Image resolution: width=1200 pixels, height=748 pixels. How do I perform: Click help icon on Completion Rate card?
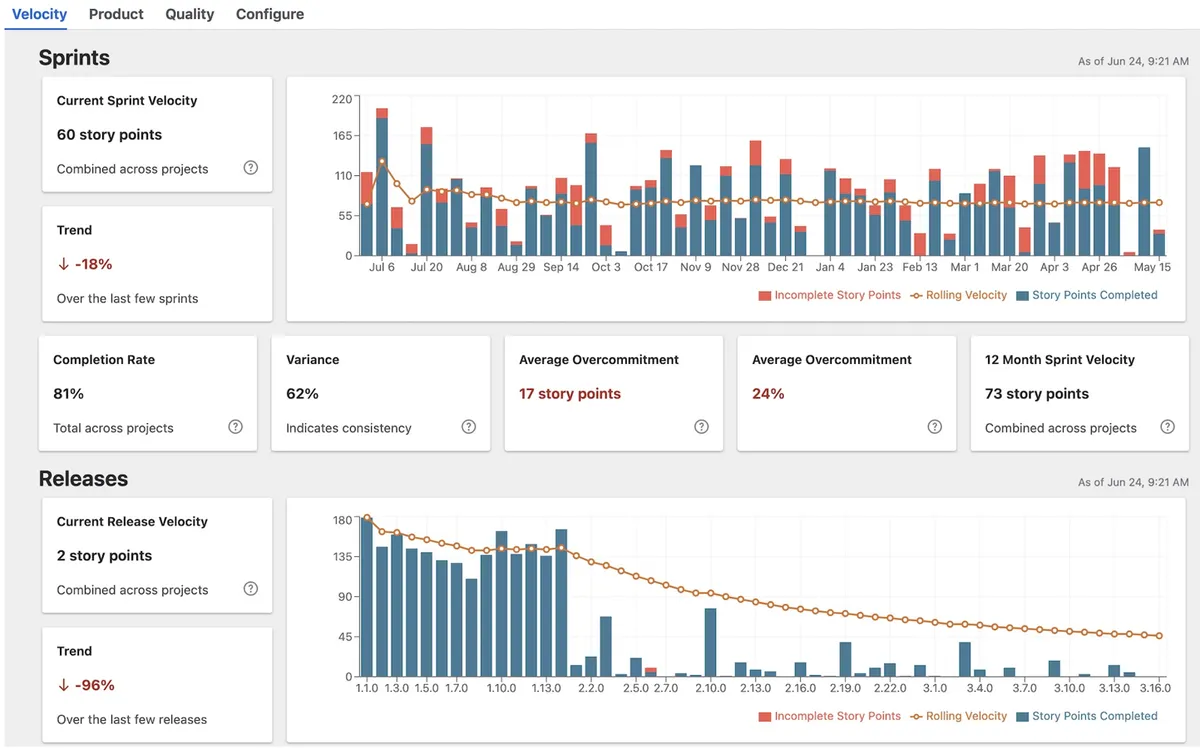click(x=236, y=427)
